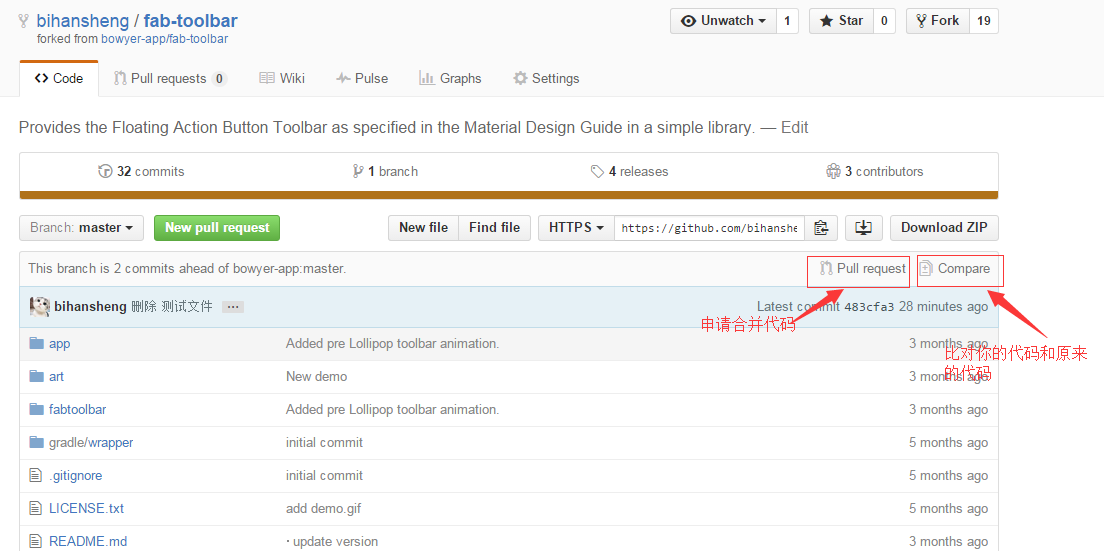Click the watchers count 1
Viewport: 1104px width, 551px height.
[x=787, y=21]
